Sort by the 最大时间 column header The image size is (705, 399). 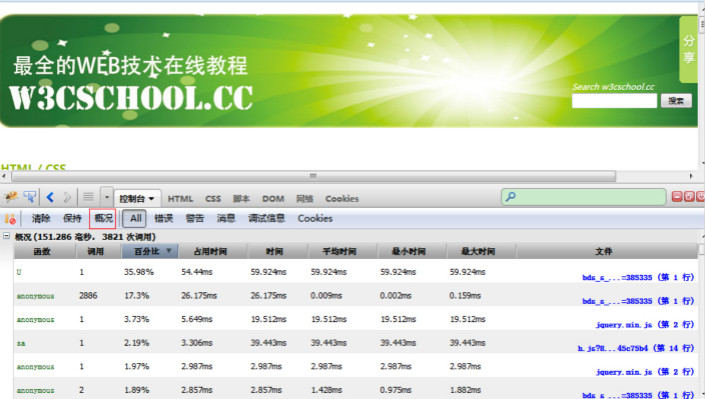tap(481, 251)
